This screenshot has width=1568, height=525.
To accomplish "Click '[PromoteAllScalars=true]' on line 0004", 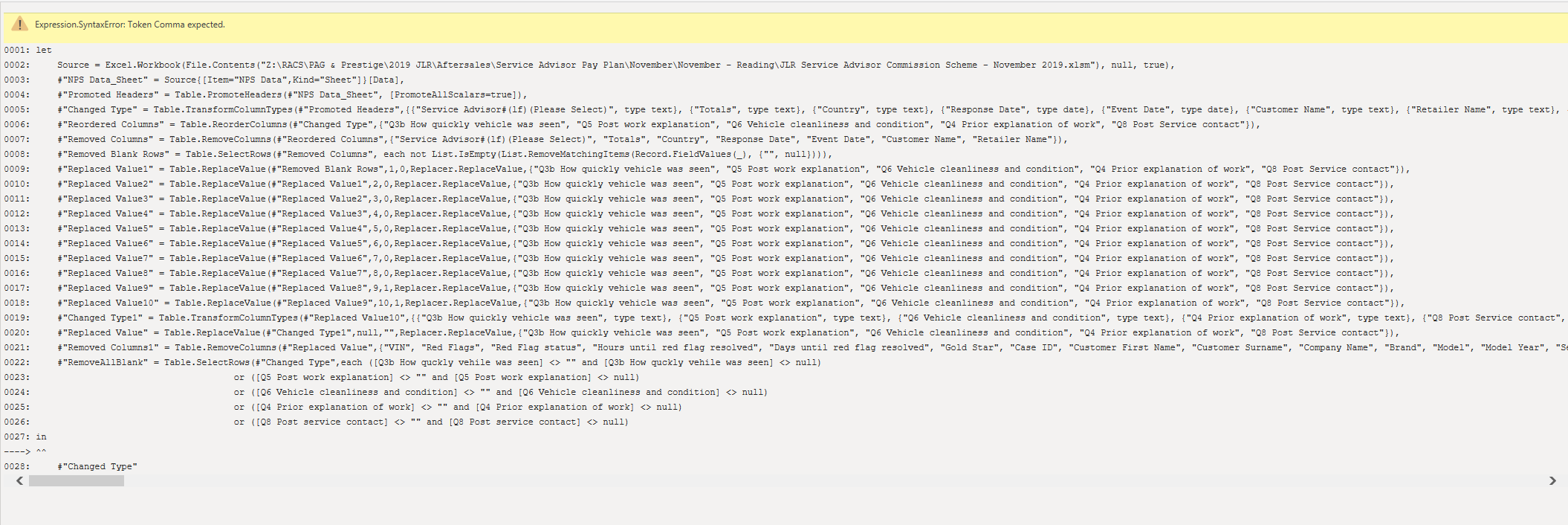I will 453,94.
